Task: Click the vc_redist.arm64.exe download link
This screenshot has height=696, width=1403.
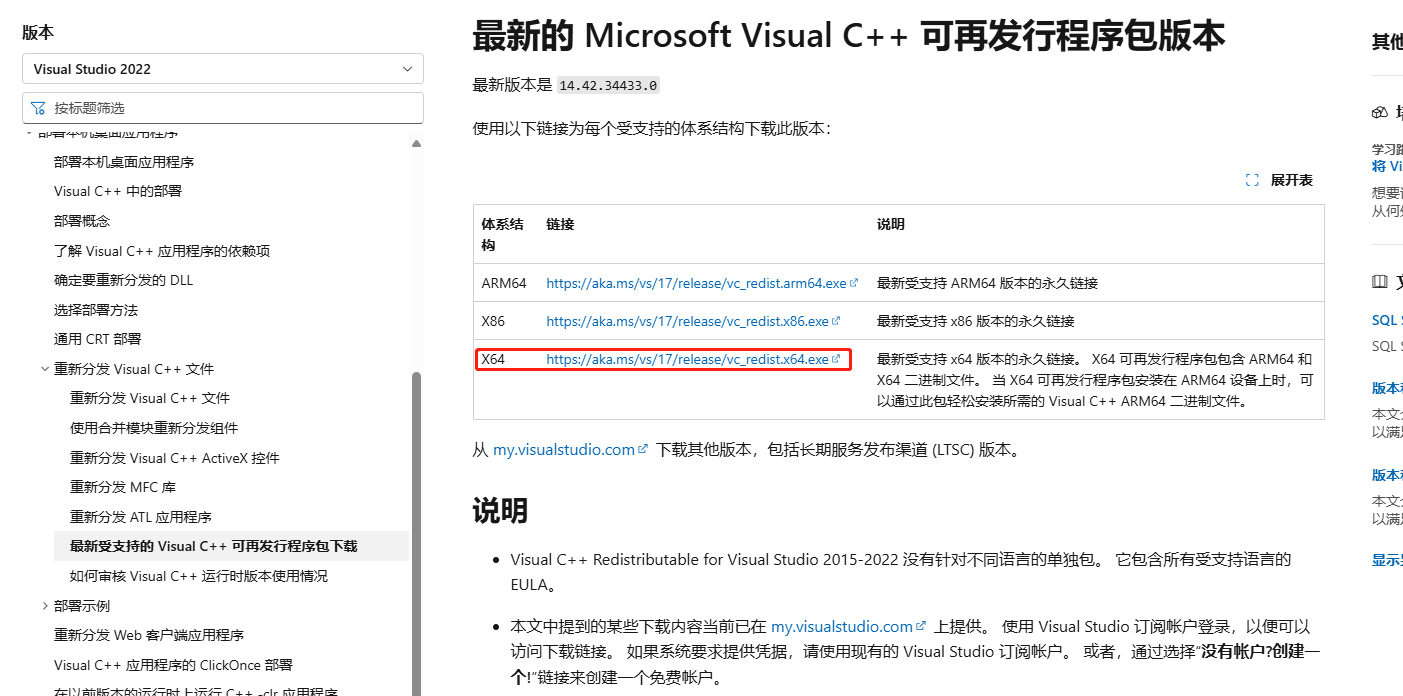Action: click(695, 283)
